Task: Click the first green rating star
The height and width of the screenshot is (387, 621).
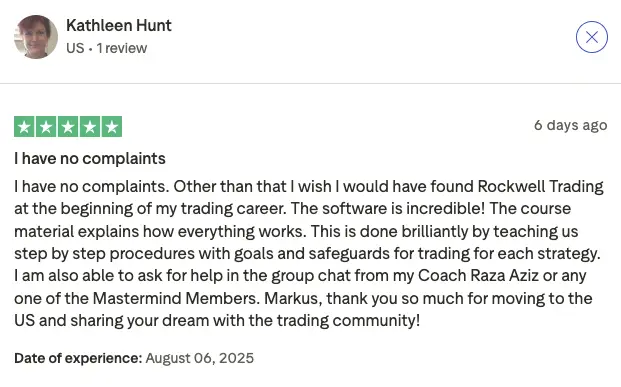Action: point(24,127)
